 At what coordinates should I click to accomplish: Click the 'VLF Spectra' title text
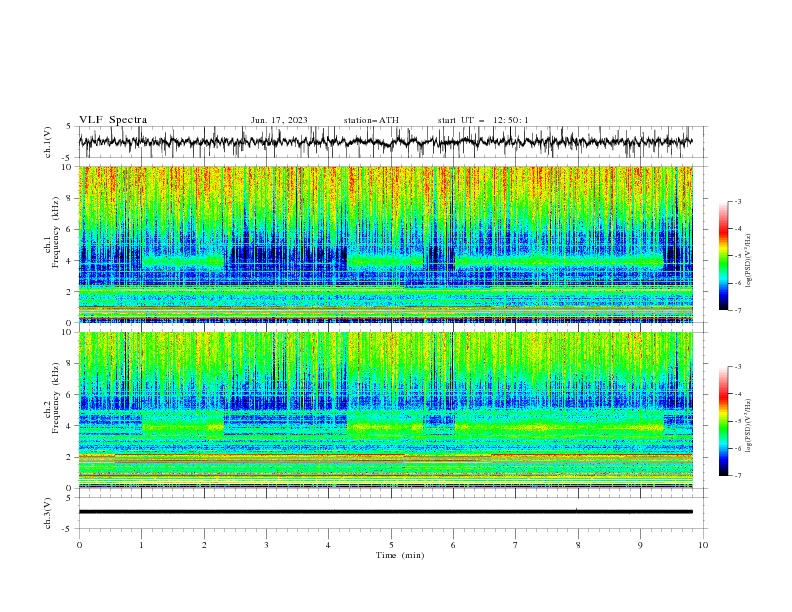[113, 120]
